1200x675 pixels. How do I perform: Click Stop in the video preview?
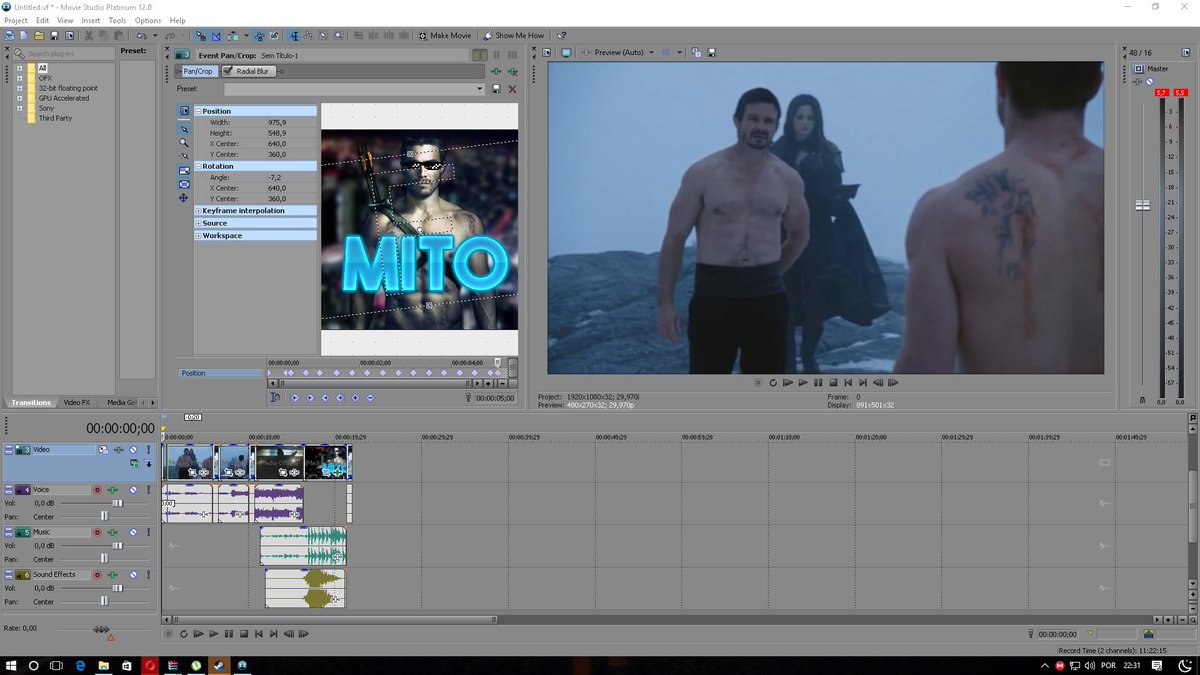point(833,382)
